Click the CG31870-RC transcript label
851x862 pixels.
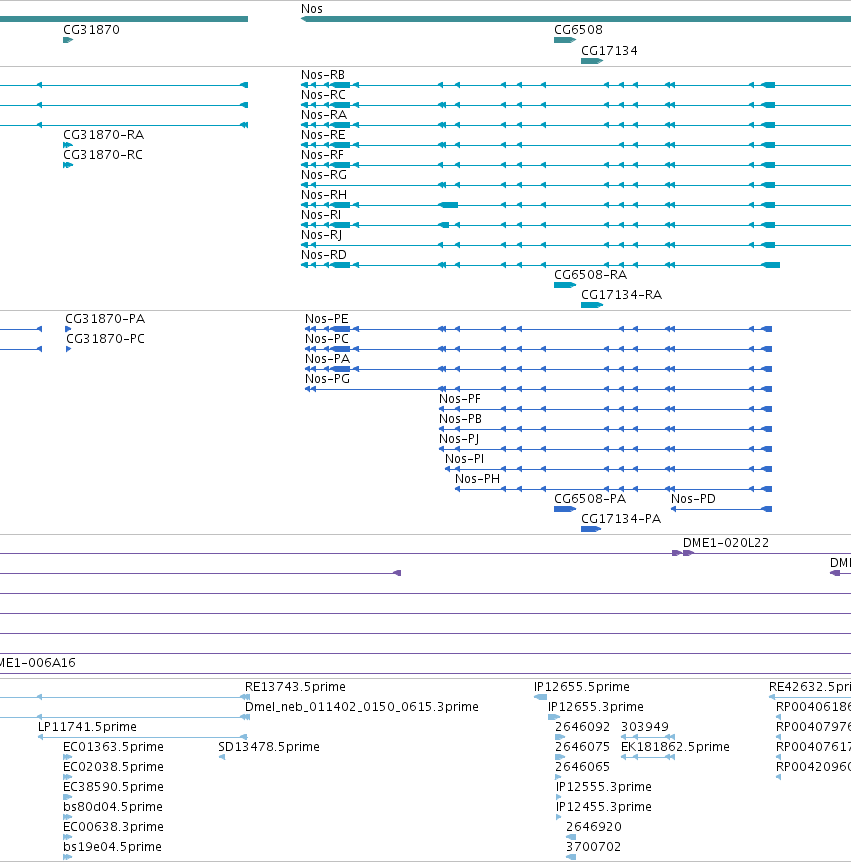pos(103,154)
